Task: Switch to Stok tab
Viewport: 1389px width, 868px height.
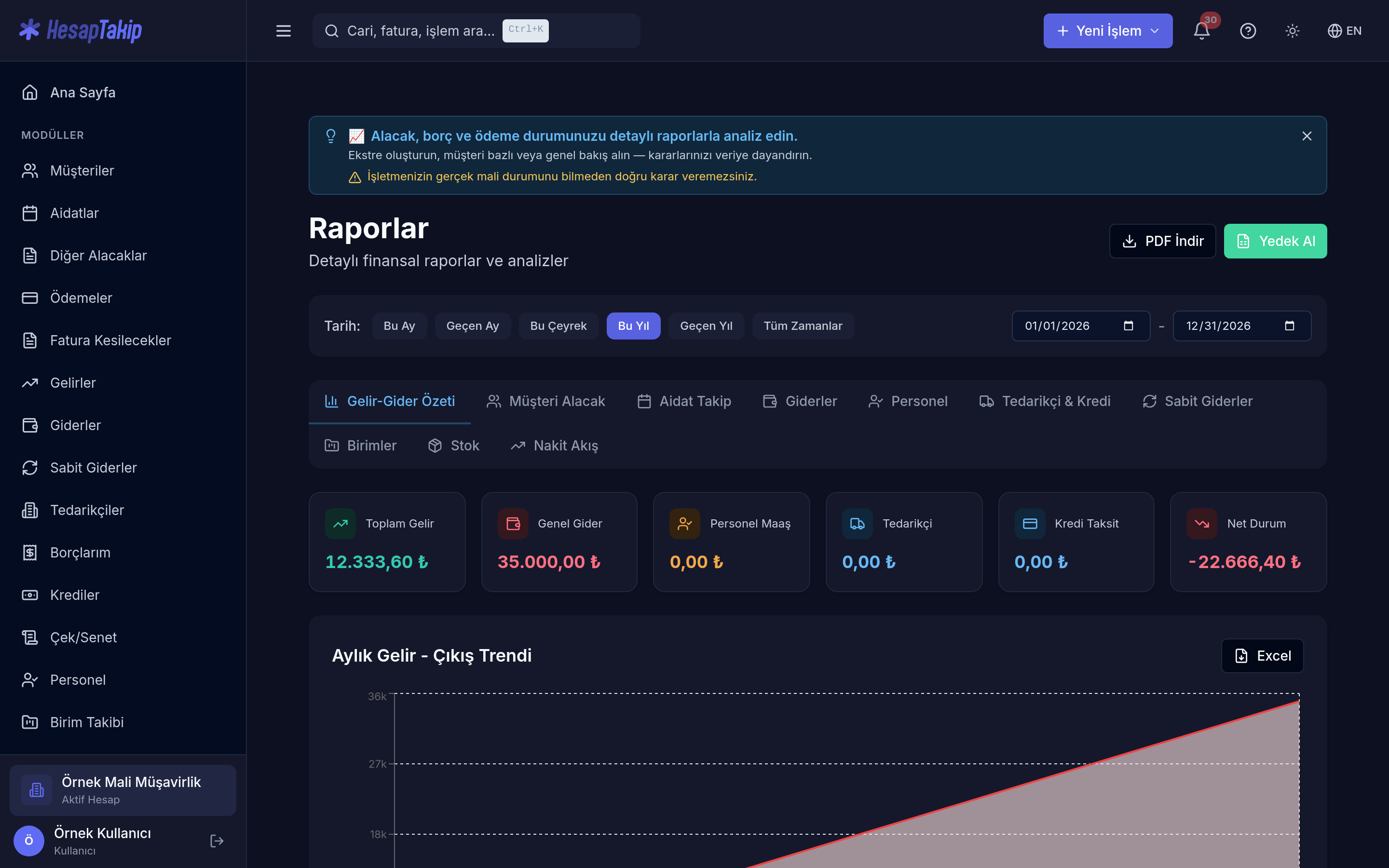Action: 453,446
